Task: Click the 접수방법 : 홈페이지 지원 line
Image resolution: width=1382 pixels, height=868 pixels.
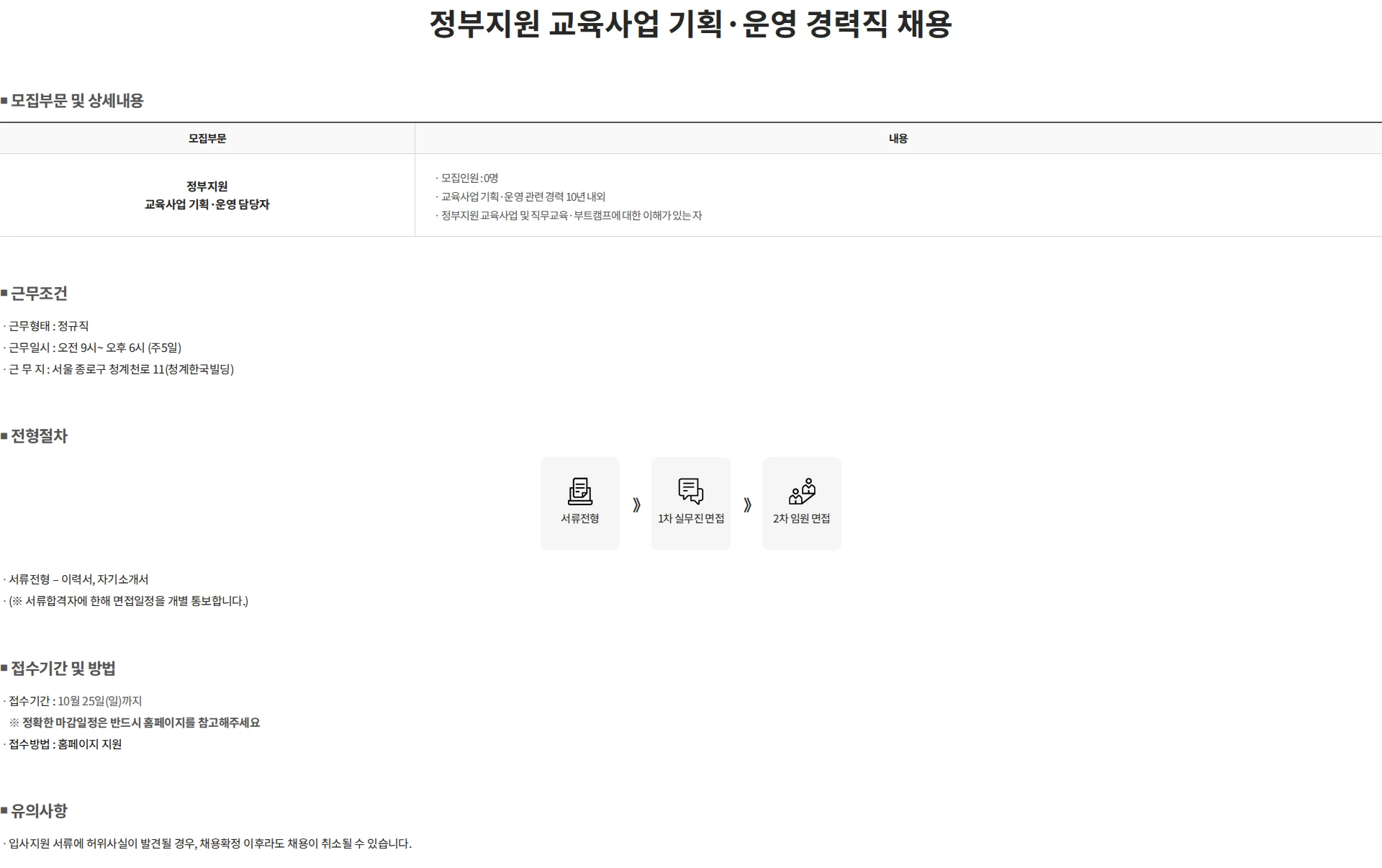Action: (63, 744)
